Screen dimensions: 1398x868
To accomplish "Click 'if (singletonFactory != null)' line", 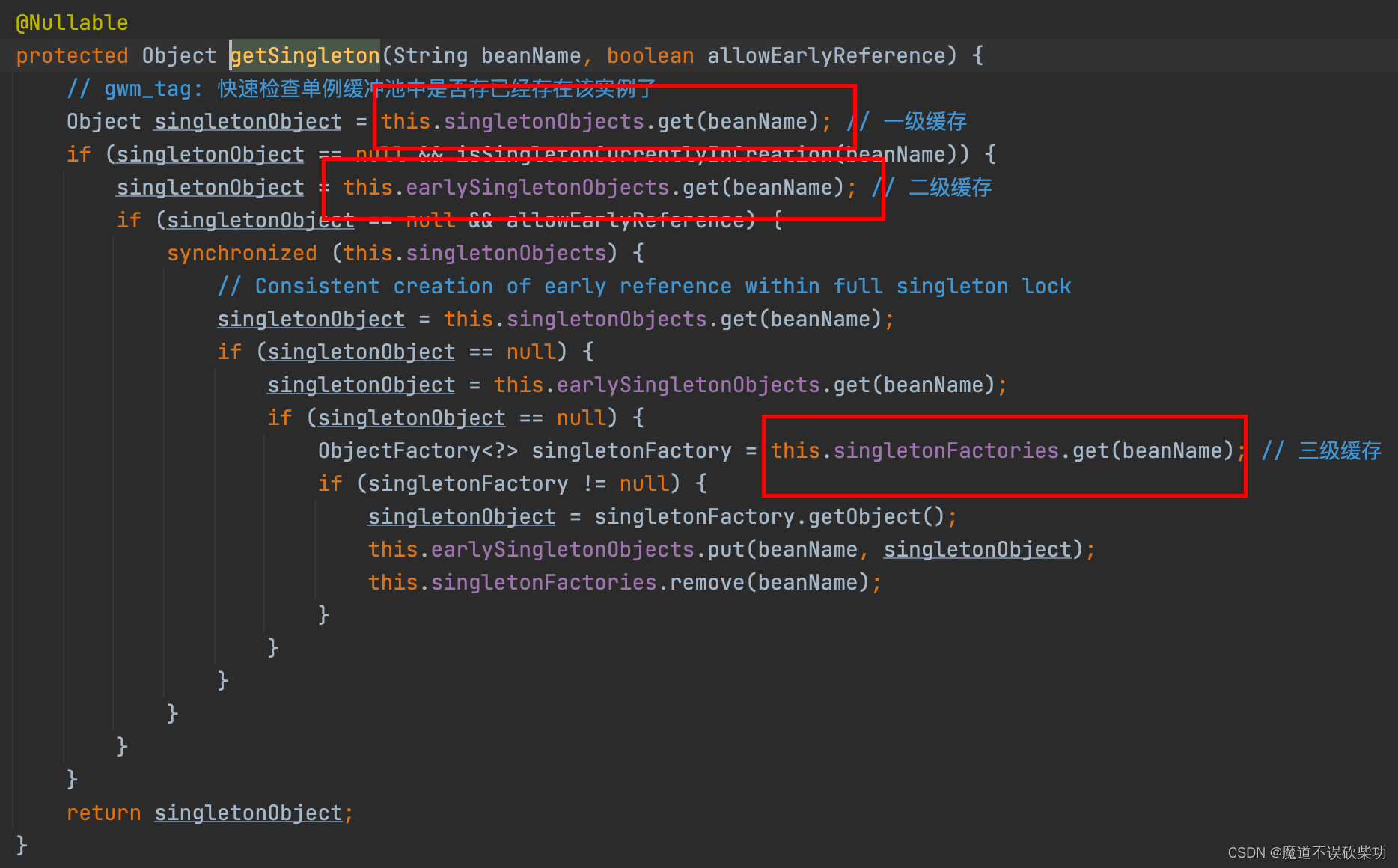I will (513, 484).
